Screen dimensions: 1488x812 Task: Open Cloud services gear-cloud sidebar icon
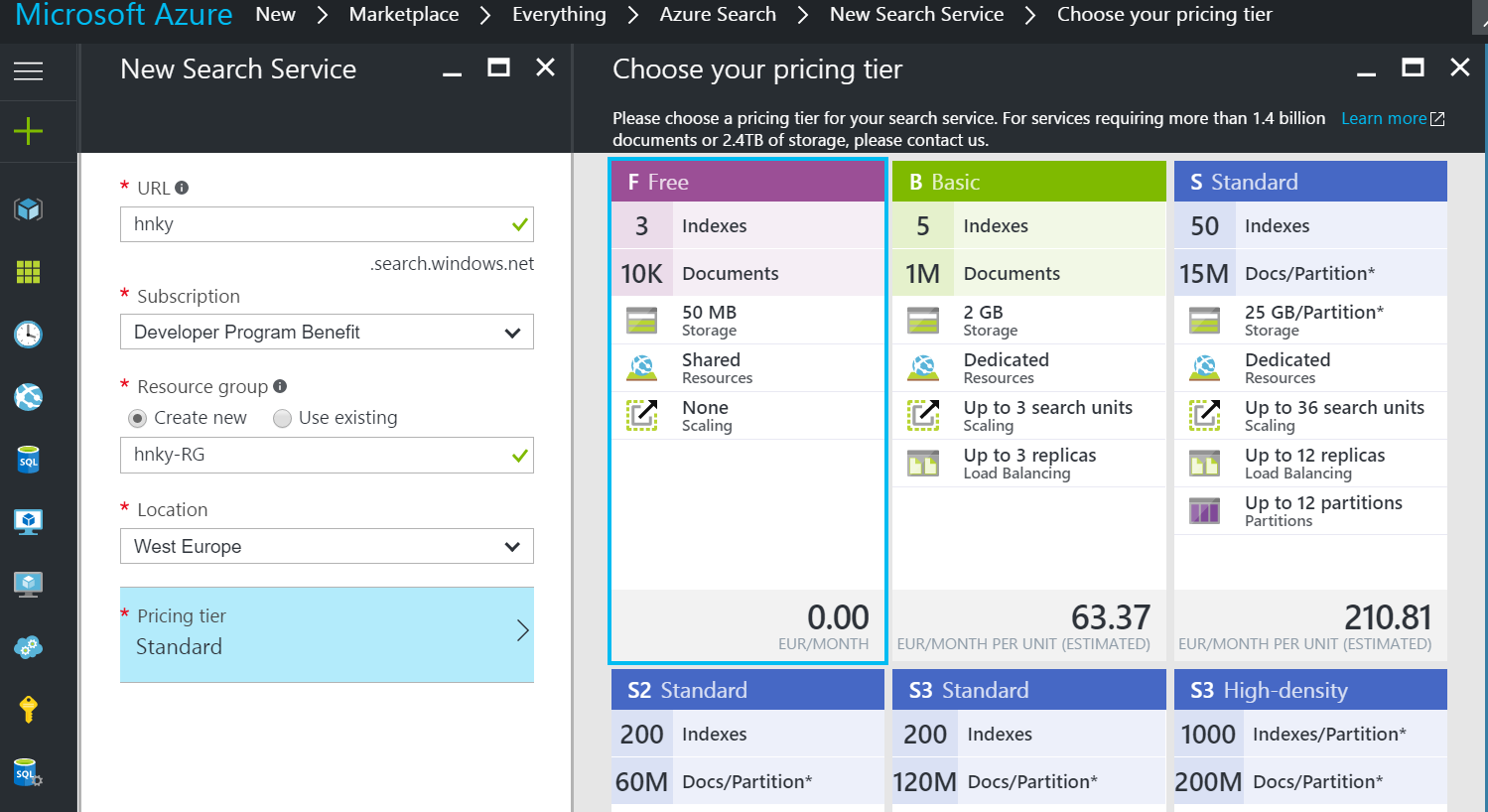(28, 647)
